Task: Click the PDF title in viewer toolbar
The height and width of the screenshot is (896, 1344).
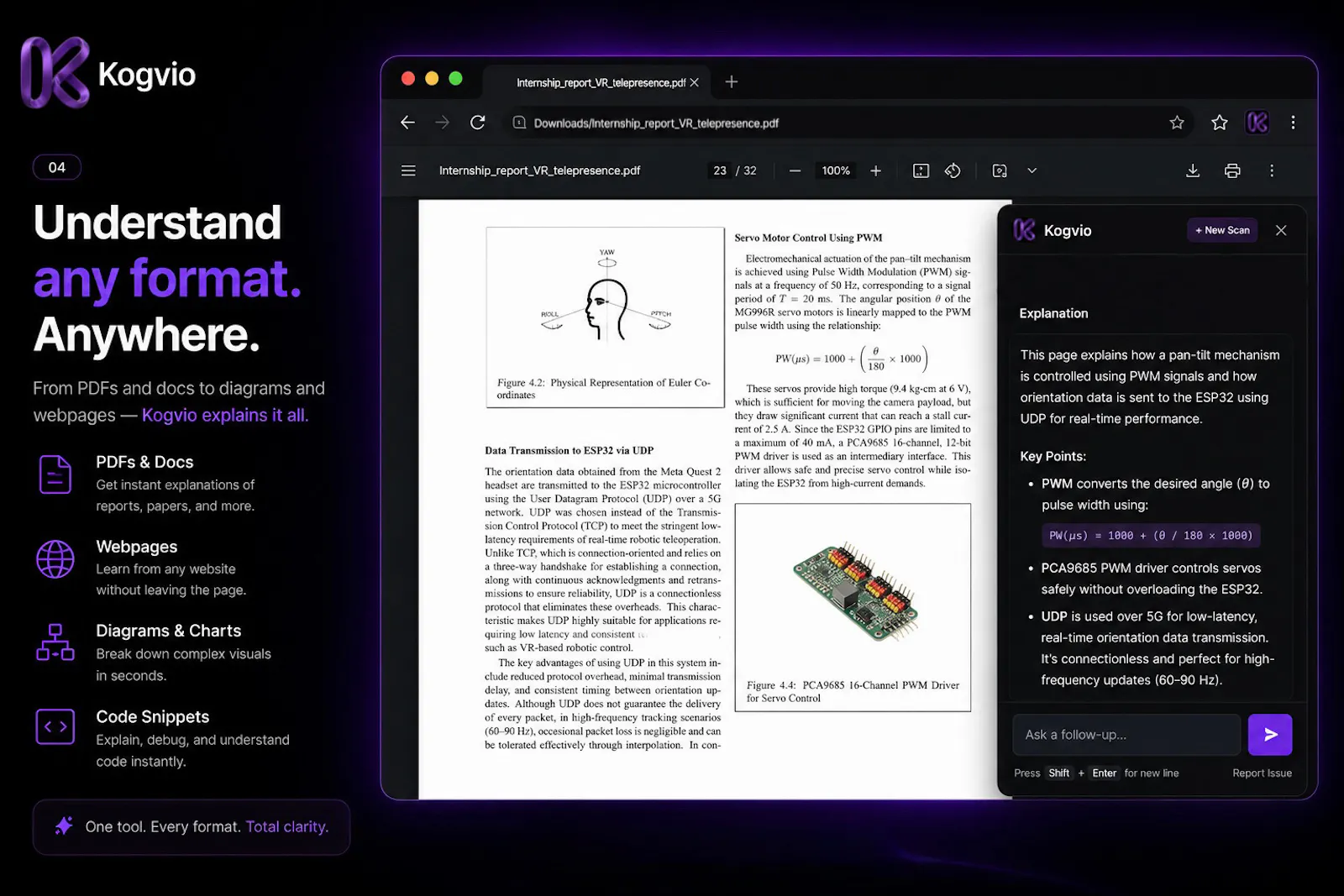Action: click(539, 170)
